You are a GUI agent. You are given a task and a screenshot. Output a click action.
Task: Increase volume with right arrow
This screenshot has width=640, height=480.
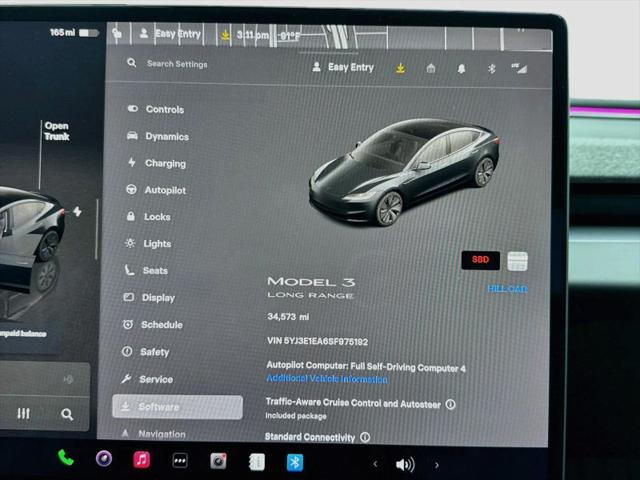tap(437, 465)
